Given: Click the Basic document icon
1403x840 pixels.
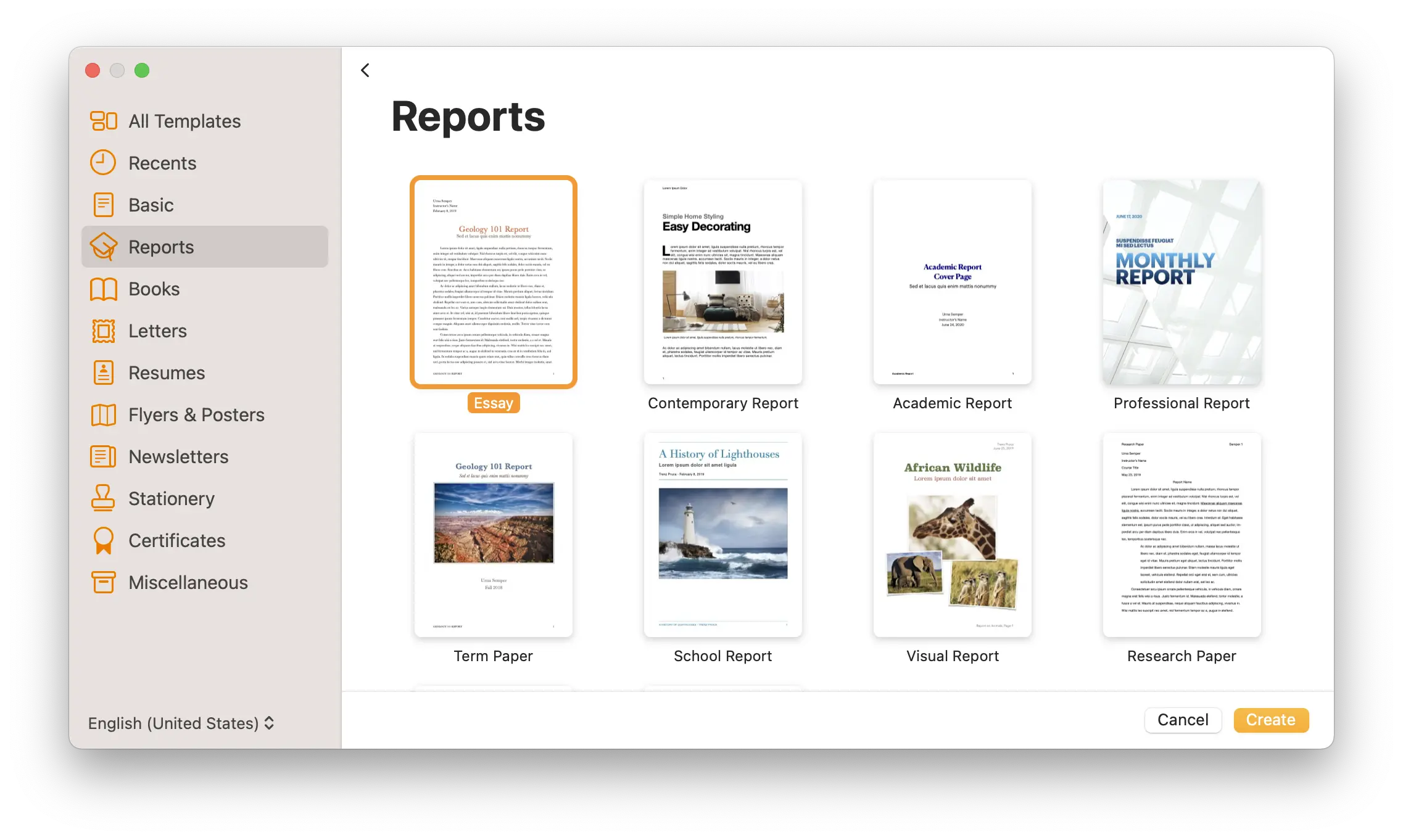Looking at the screenshot, I should click(103, 205).
